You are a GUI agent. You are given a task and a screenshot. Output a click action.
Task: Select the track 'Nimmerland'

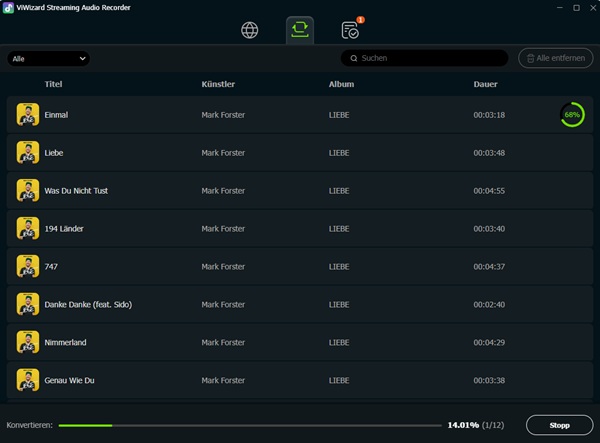[65, 342]
